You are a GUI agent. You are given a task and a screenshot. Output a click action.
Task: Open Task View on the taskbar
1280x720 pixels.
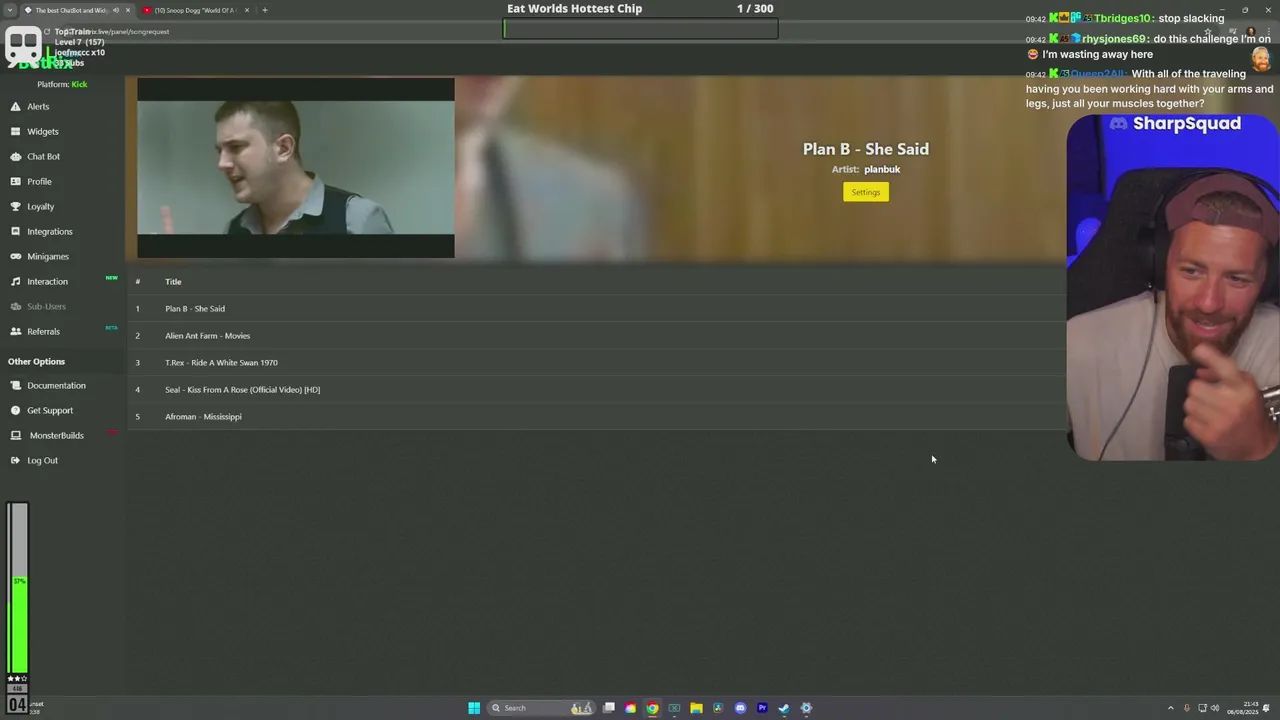tap(608, 708)
